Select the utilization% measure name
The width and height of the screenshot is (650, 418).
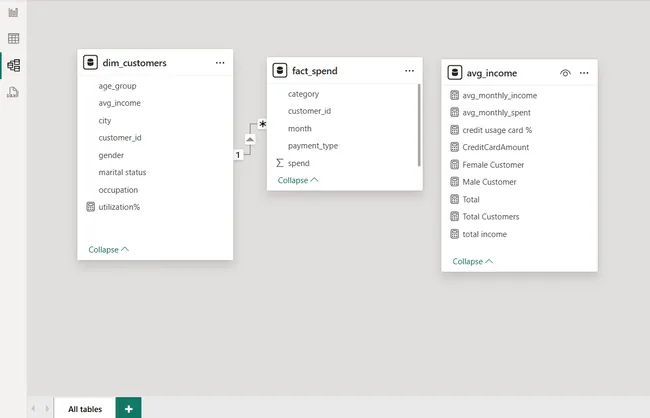pos(119,207)
